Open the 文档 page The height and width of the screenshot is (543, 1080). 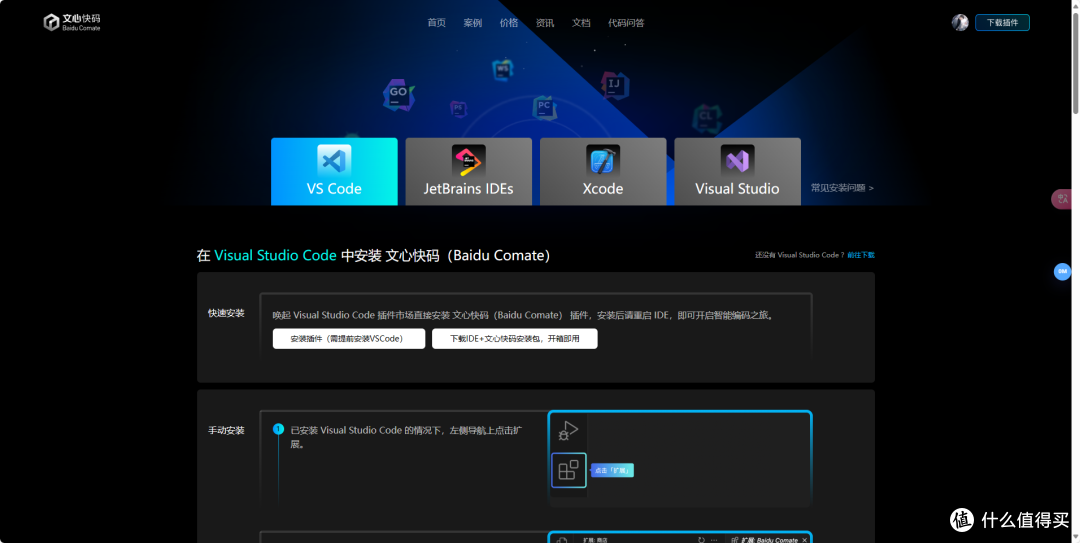[x=581, y=23]
